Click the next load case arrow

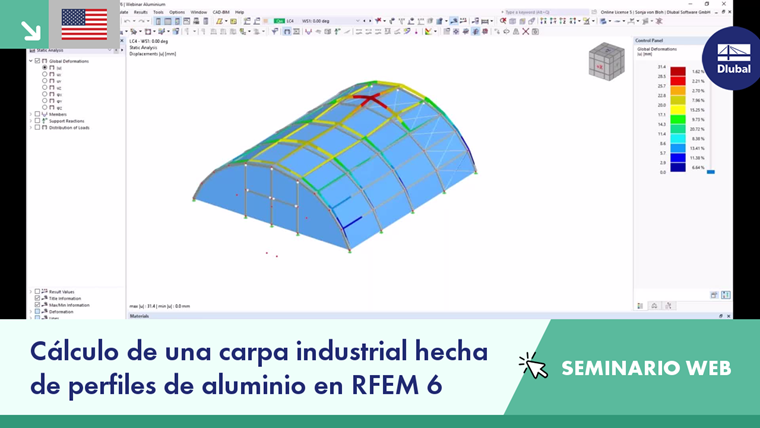pos(370,21)
